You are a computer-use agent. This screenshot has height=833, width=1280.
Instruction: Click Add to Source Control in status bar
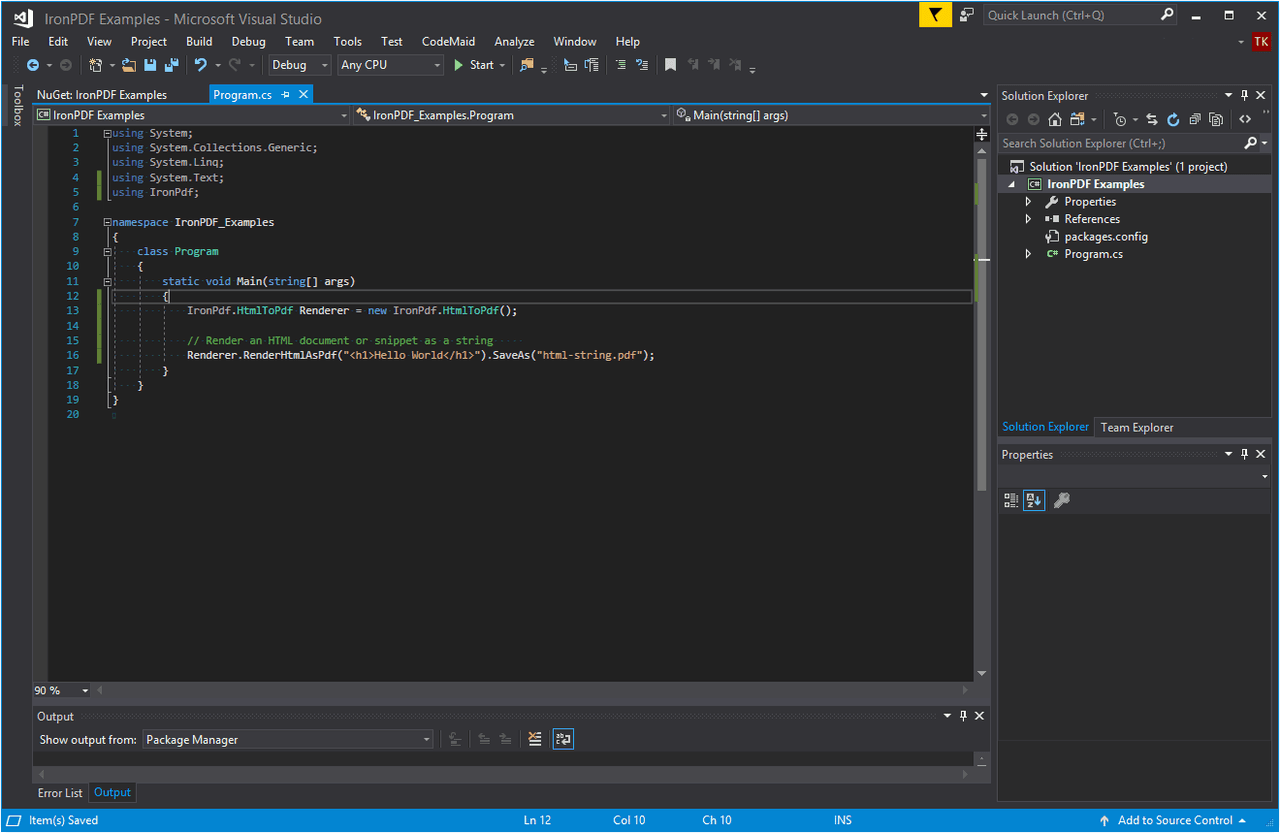pos(1173,820)
